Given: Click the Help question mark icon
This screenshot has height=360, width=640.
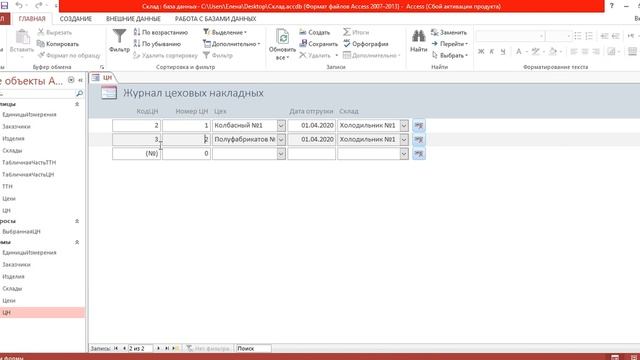Looking at the screenshot, I should (x=611, y=6).
